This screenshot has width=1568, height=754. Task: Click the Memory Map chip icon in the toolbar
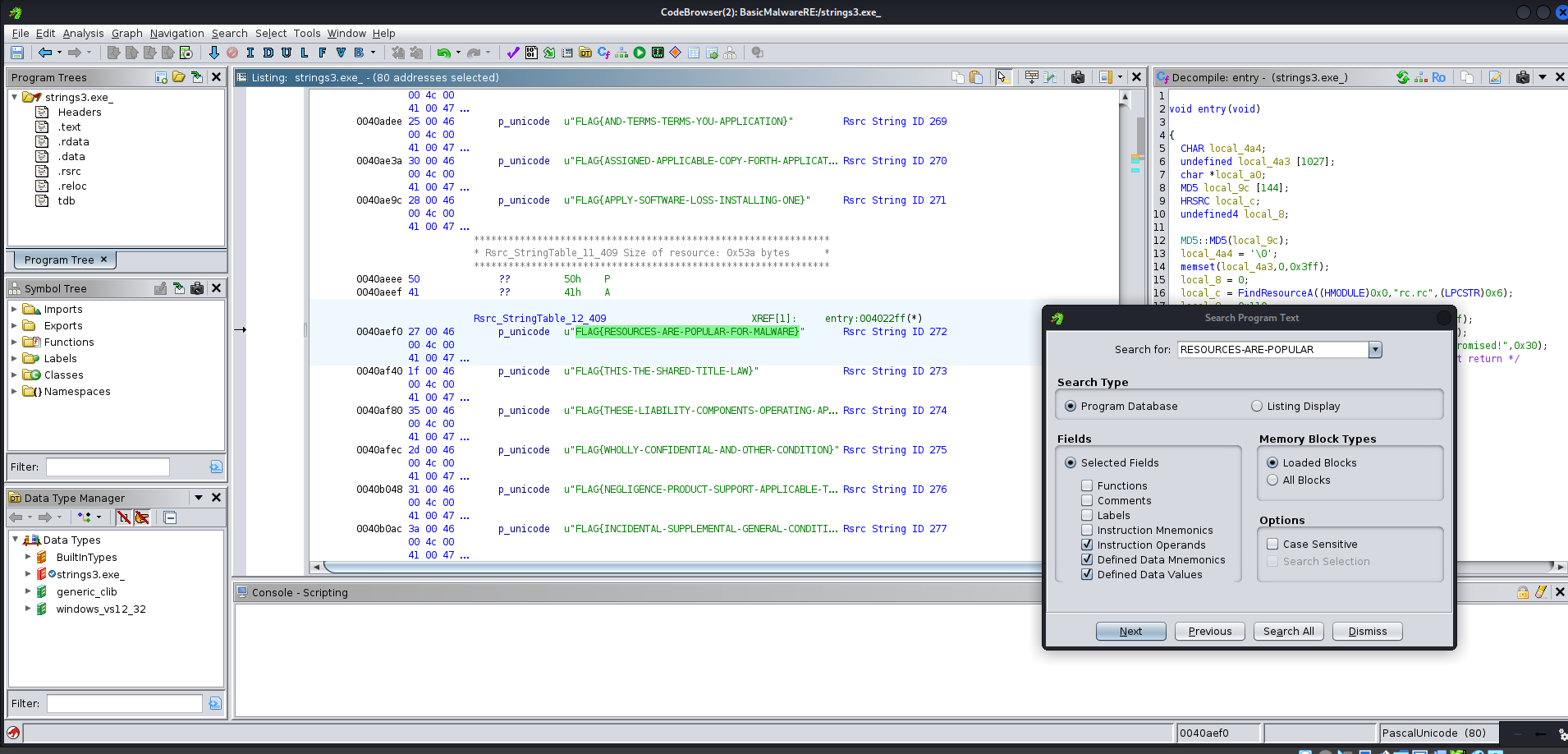point(658,53)
